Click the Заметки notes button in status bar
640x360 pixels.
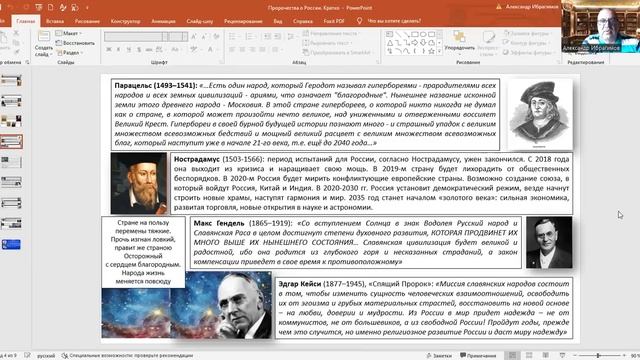pos(439,356)
